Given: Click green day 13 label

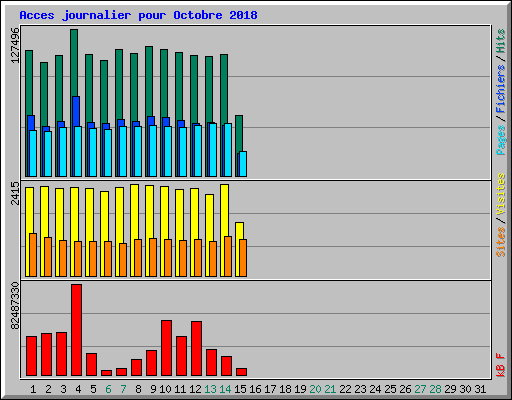Looking at the screenshot, I should (x=210, y=389).
